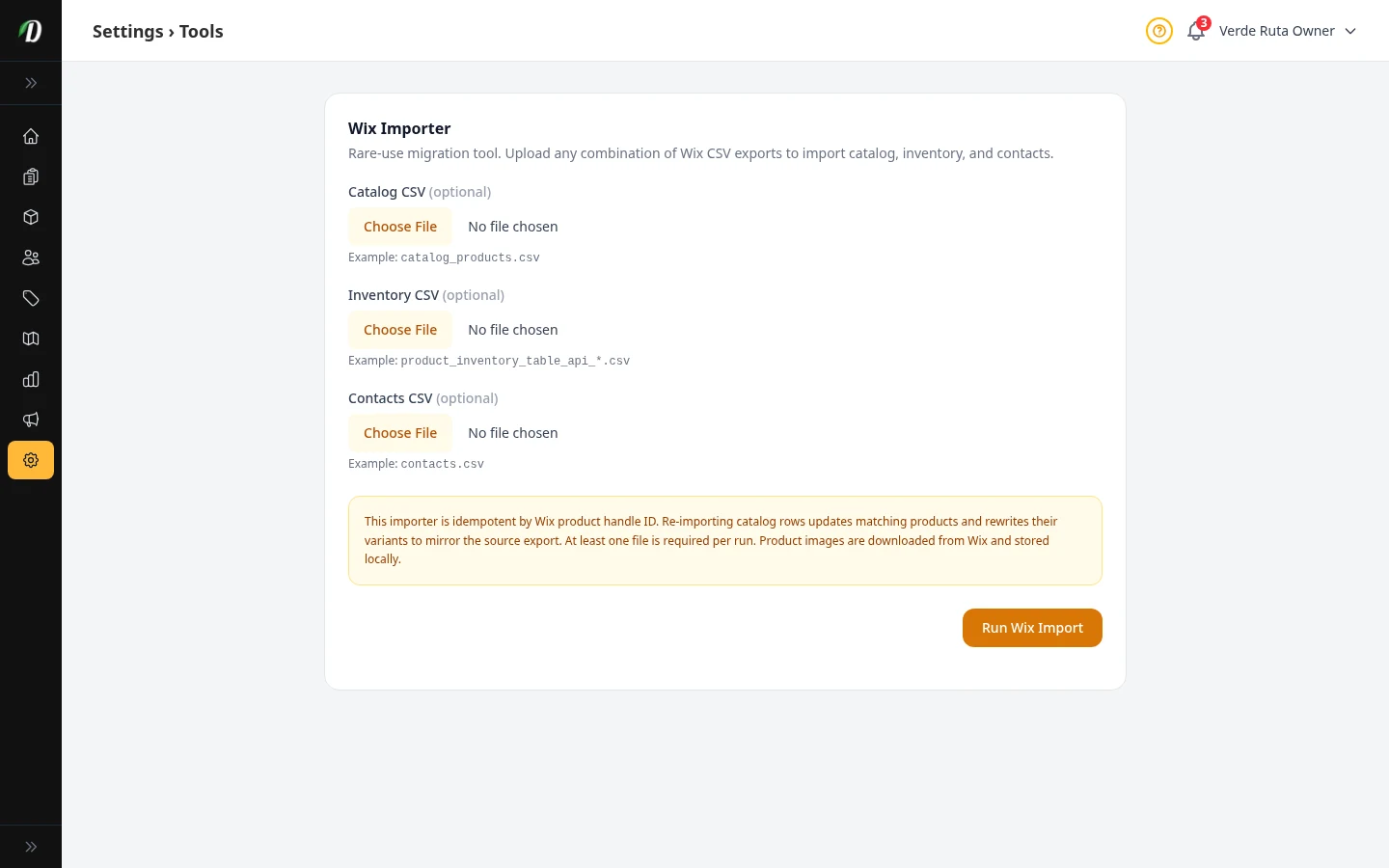Screen dimensions: 1389x868
Task: Open the box products icon in sidebar
Action: 31,217
